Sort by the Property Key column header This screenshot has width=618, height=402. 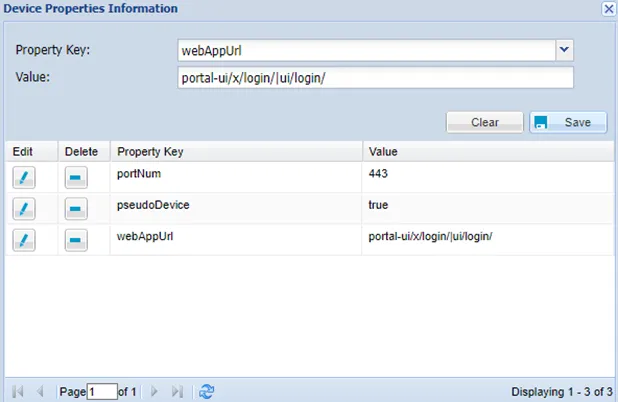click(236, 152)
